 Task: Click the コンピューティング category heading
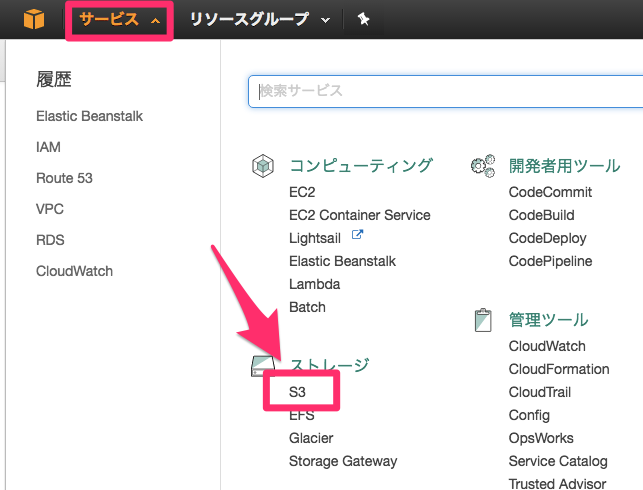pyautogui.click(x=361, y=166)
